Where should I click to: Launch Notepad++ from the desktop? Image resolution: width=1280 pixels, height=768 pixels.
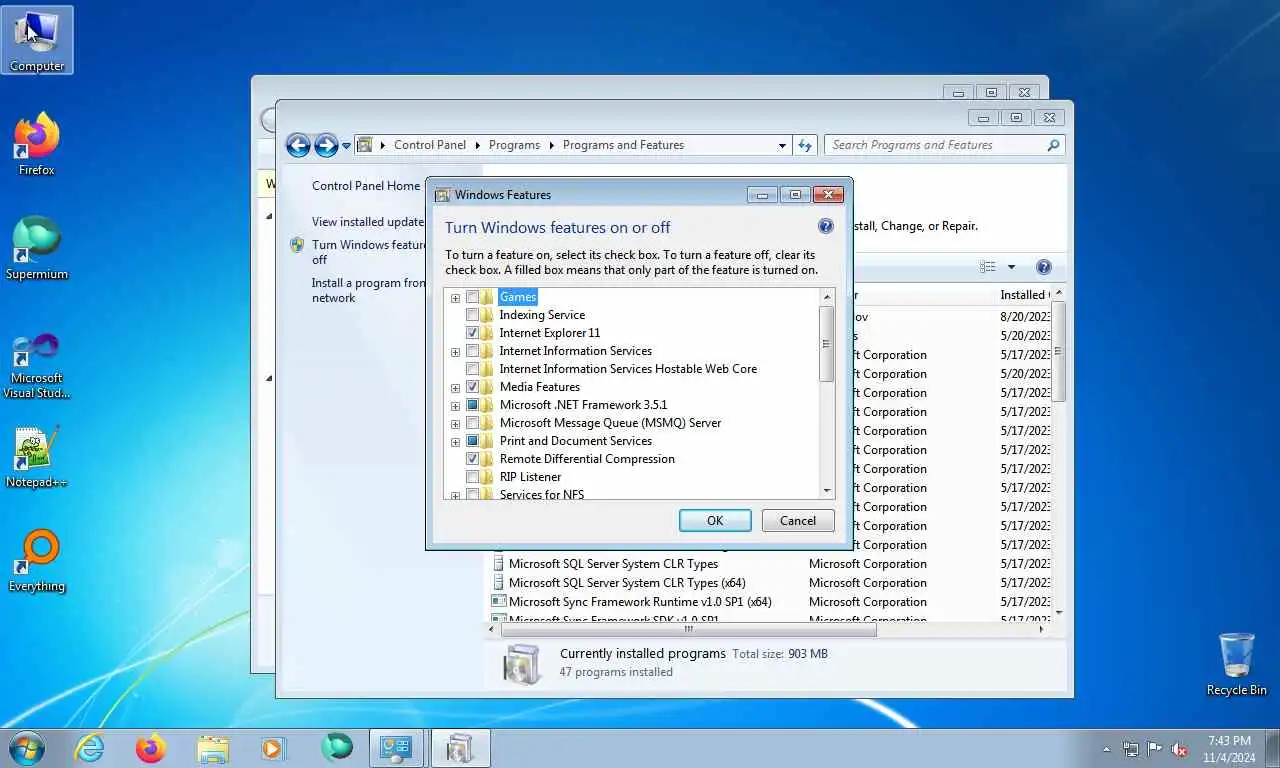(37, 457)
